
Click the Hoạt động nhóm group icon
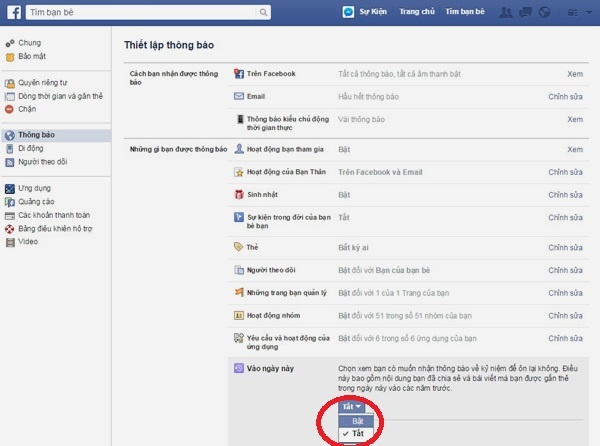pos(239,316)
